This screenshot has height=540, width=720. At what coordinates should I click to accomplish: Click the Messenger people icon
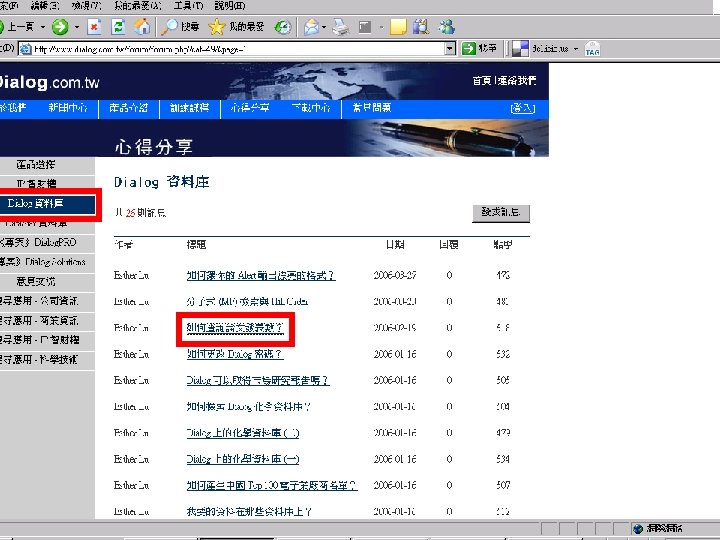[446, 27]
